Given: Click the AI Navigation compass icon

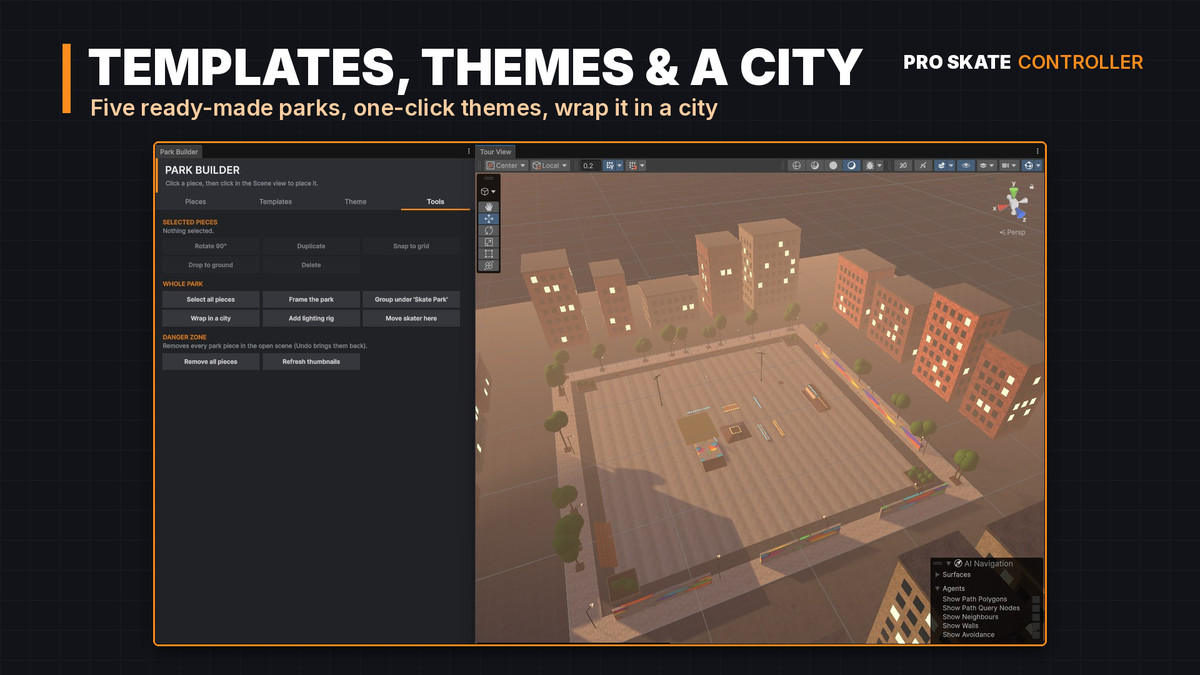Looking at the screenshot, I should (957, 564).
